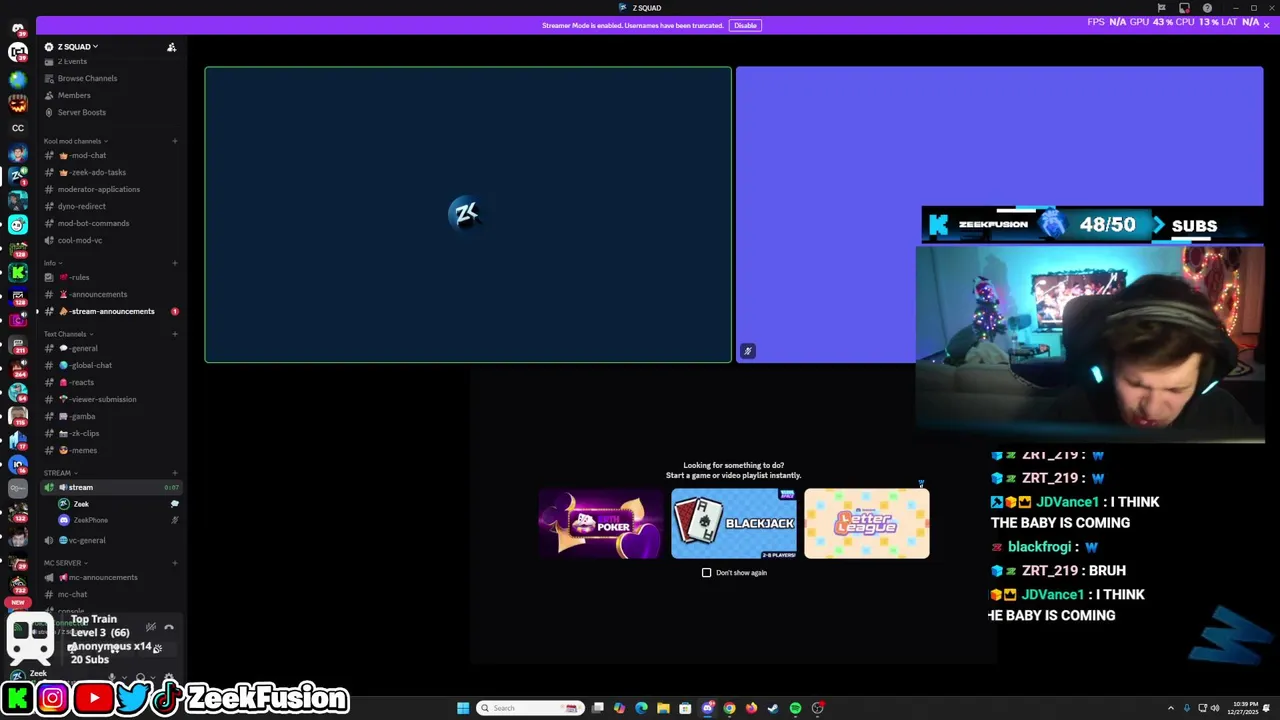Open the dyno-redirect channel
This screenshot has width=1280, height=720.
point(81,206)
